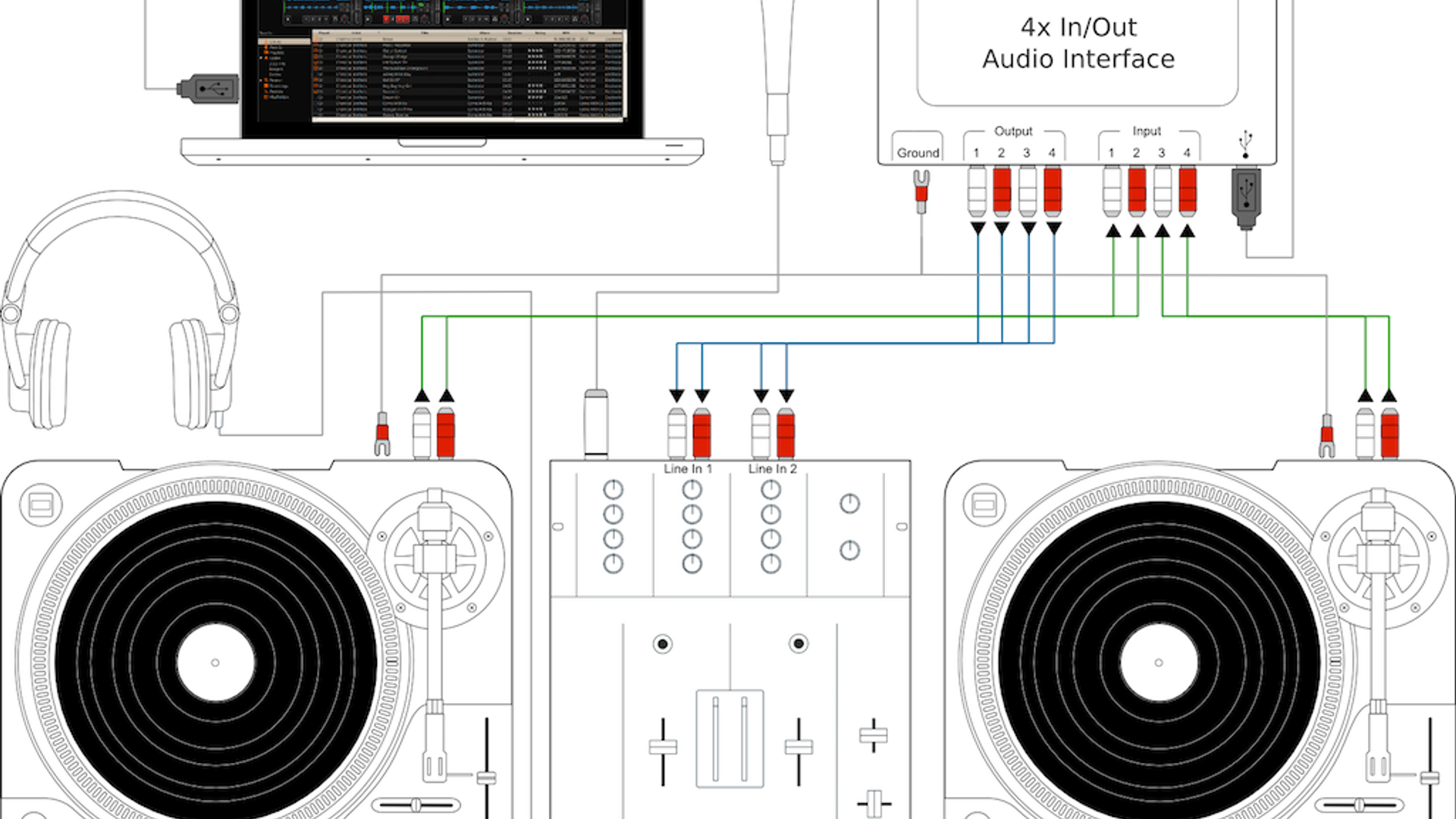Click the bottom knob under Line In 2
1456x819 pixels.
(770, 563)
